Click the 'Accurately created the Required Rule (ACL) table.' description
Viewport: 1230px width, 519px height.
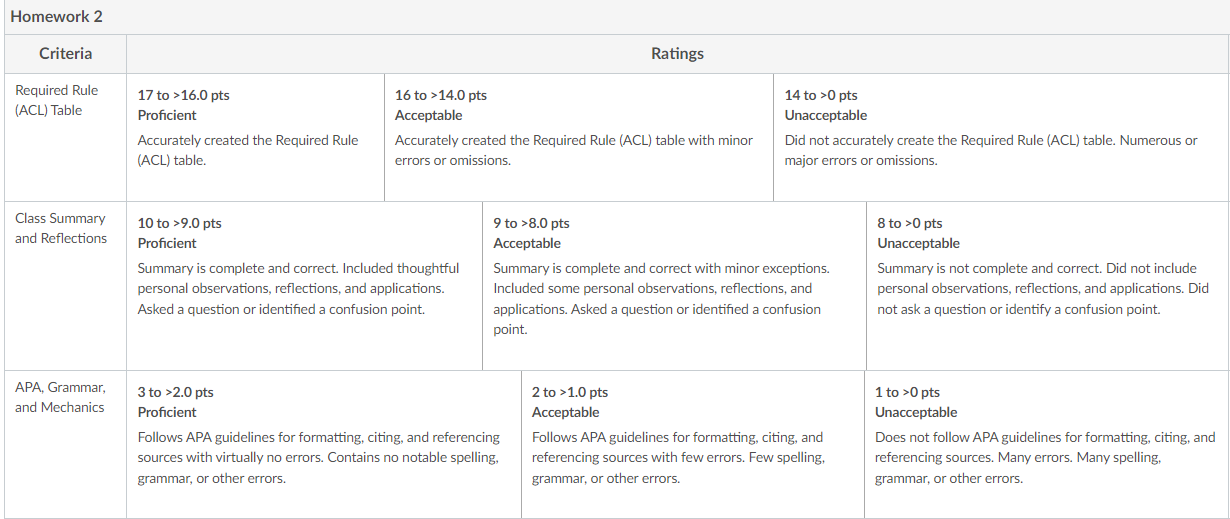(248, 150)
